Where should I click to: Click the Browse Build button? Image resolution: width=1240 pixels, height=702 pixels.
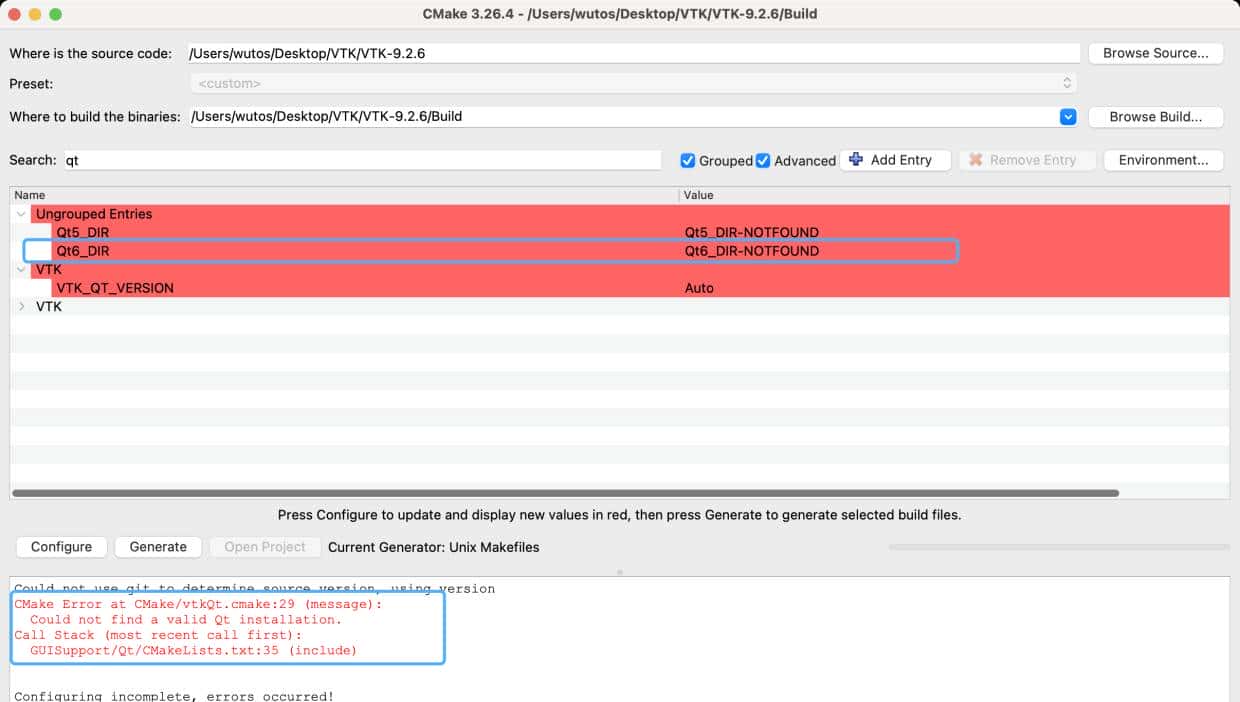click(1155, 117)
